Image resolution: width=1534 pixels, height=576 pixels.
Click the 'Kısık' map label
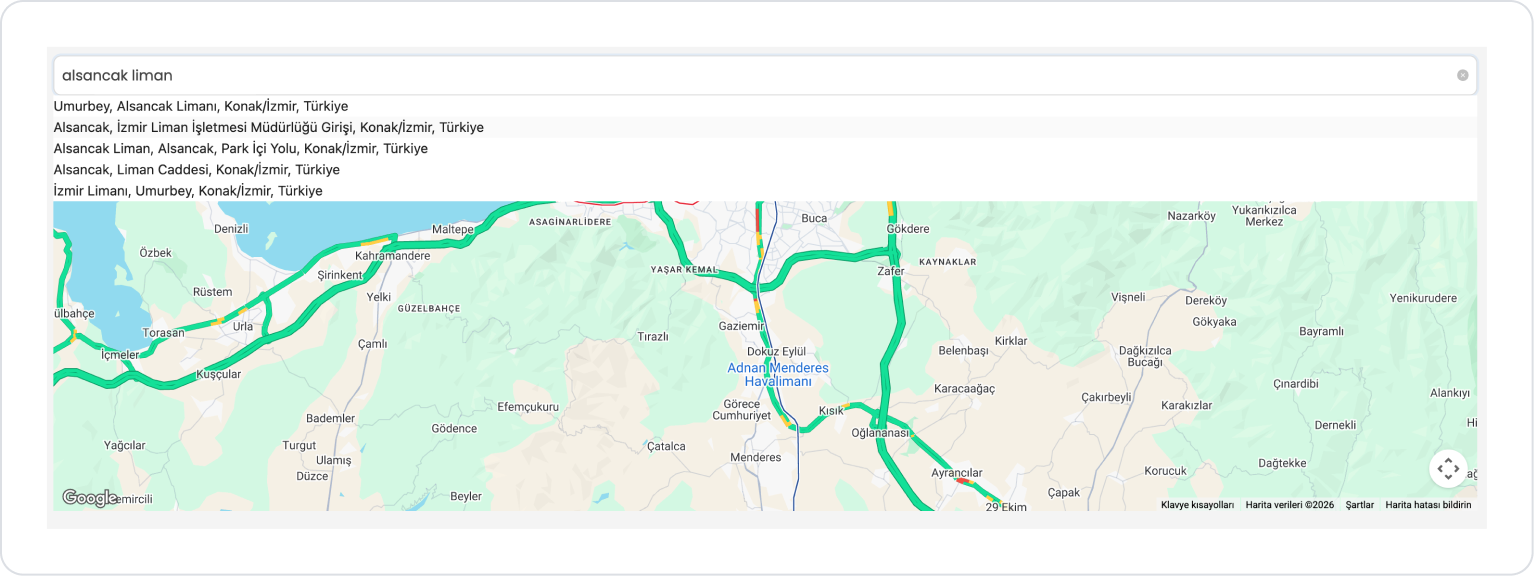coord(831,411)
